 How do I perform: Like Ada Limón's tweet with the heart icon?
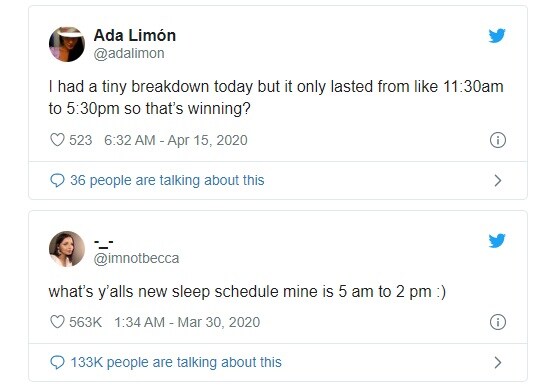[57, 140]
